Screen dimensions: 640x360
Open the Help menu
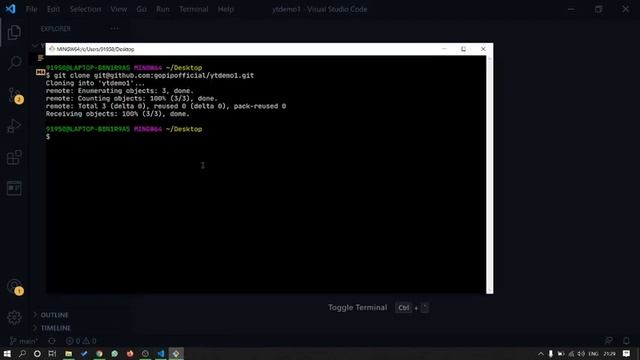pos(226,9)
